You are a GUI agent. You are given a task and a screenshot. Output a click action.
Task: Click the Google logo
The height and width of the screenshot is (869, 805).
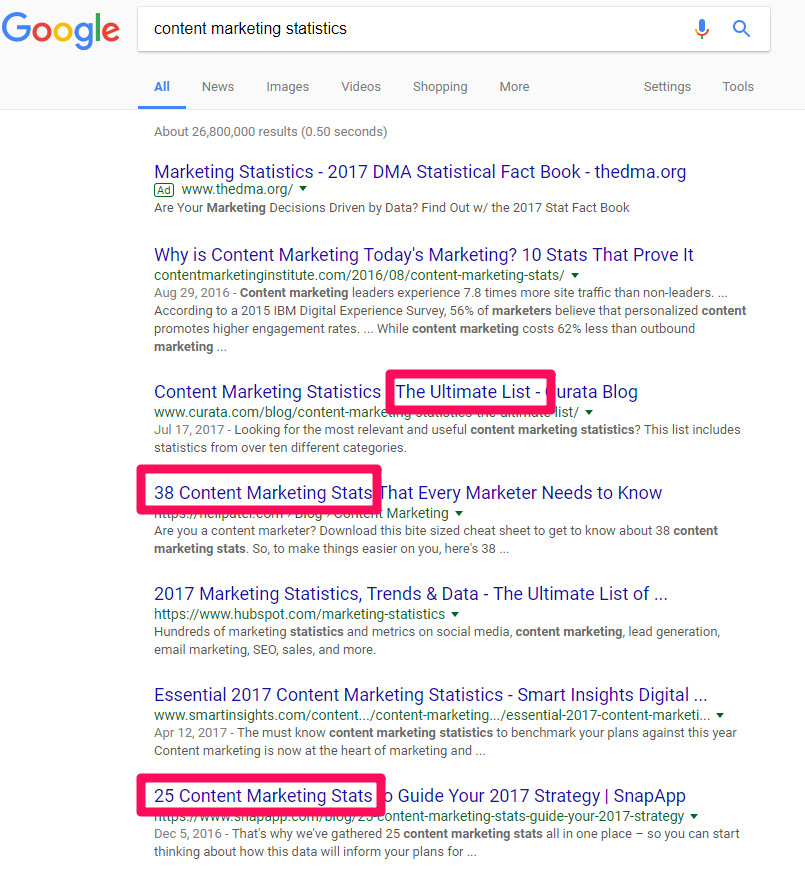point(61,30)
